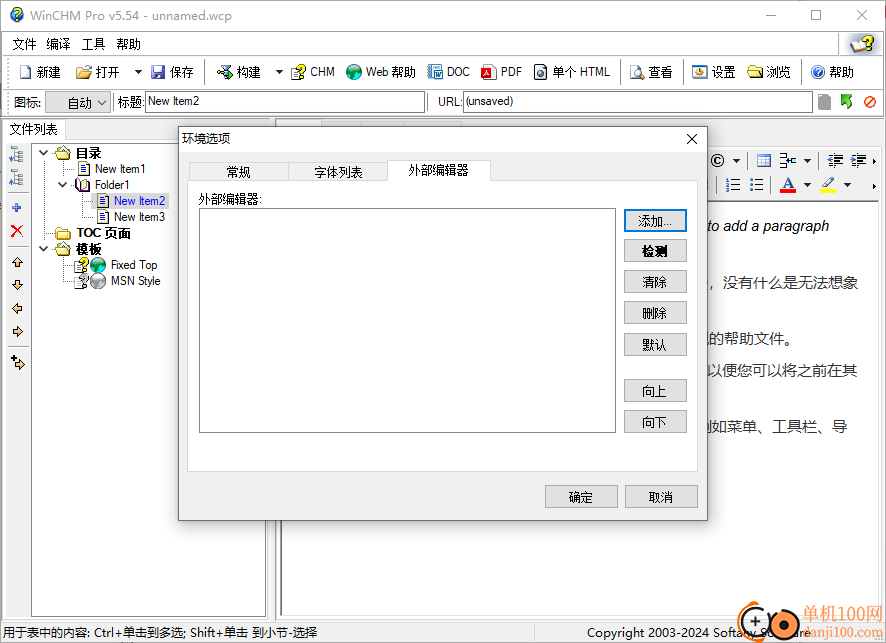Confirm dialog with 确定 button
886x643 pixels.
tap(581, 497)
